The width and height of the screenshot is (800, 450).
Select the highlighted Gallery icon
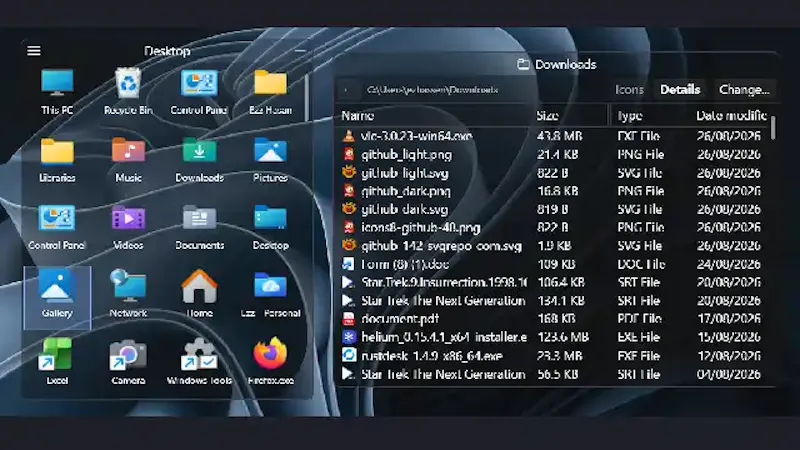[57, 297]
